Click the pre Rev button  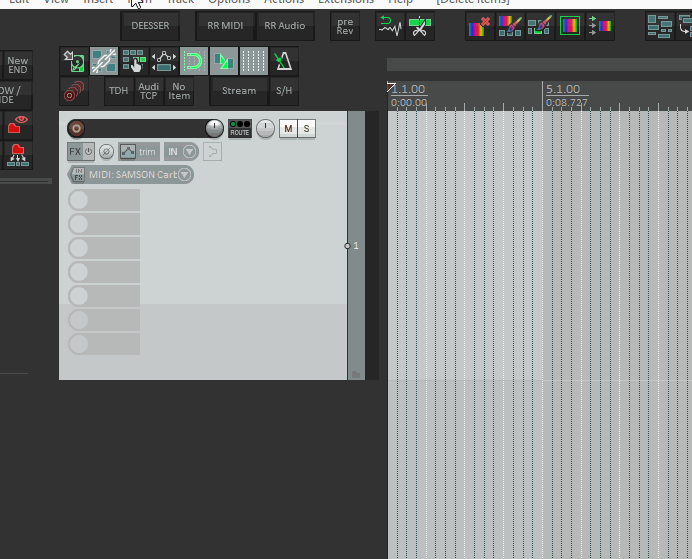(x=345, y=26)
